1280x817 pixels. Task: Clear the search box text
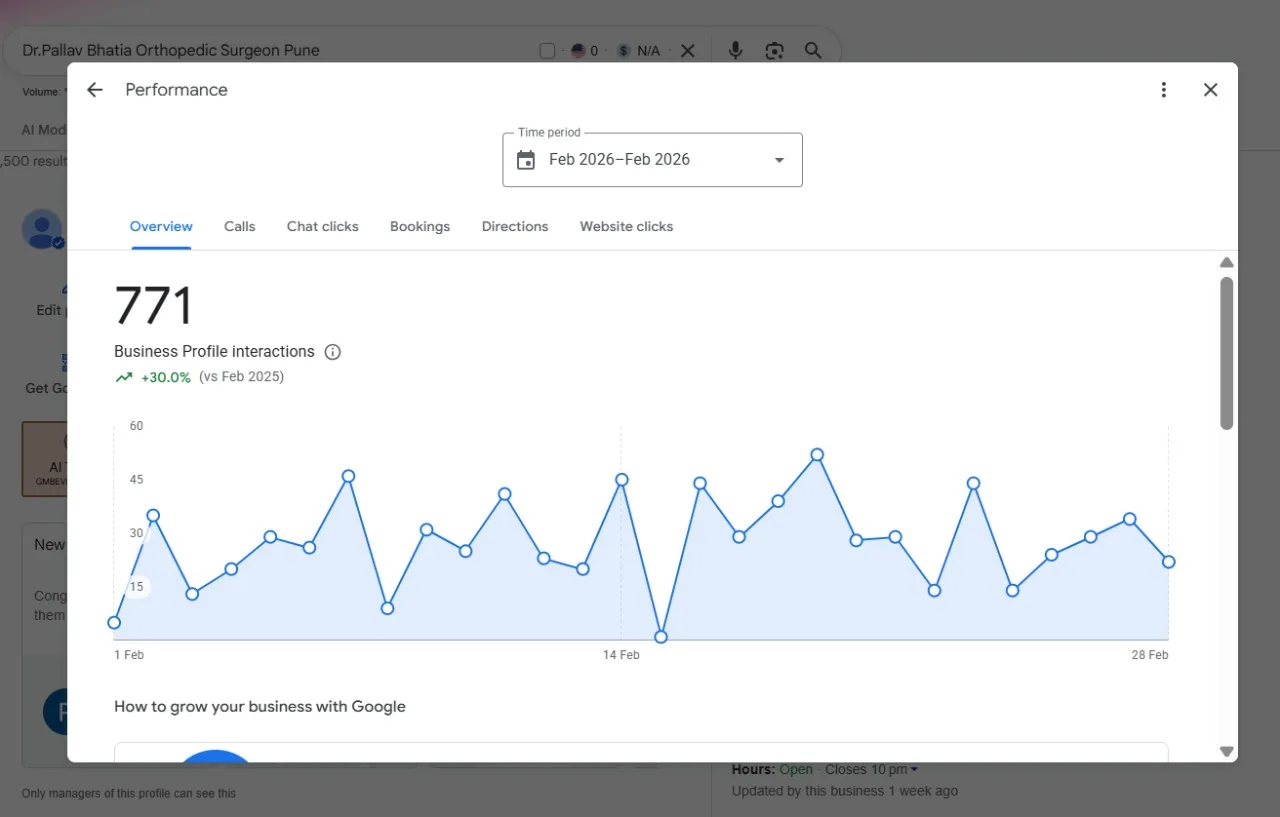(x=688, y=50)
